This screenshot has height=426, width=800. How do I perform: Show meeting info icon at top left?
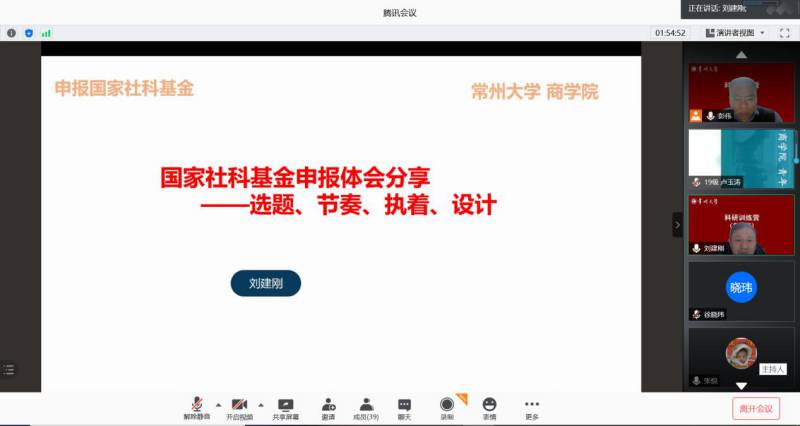click(11, 33)
